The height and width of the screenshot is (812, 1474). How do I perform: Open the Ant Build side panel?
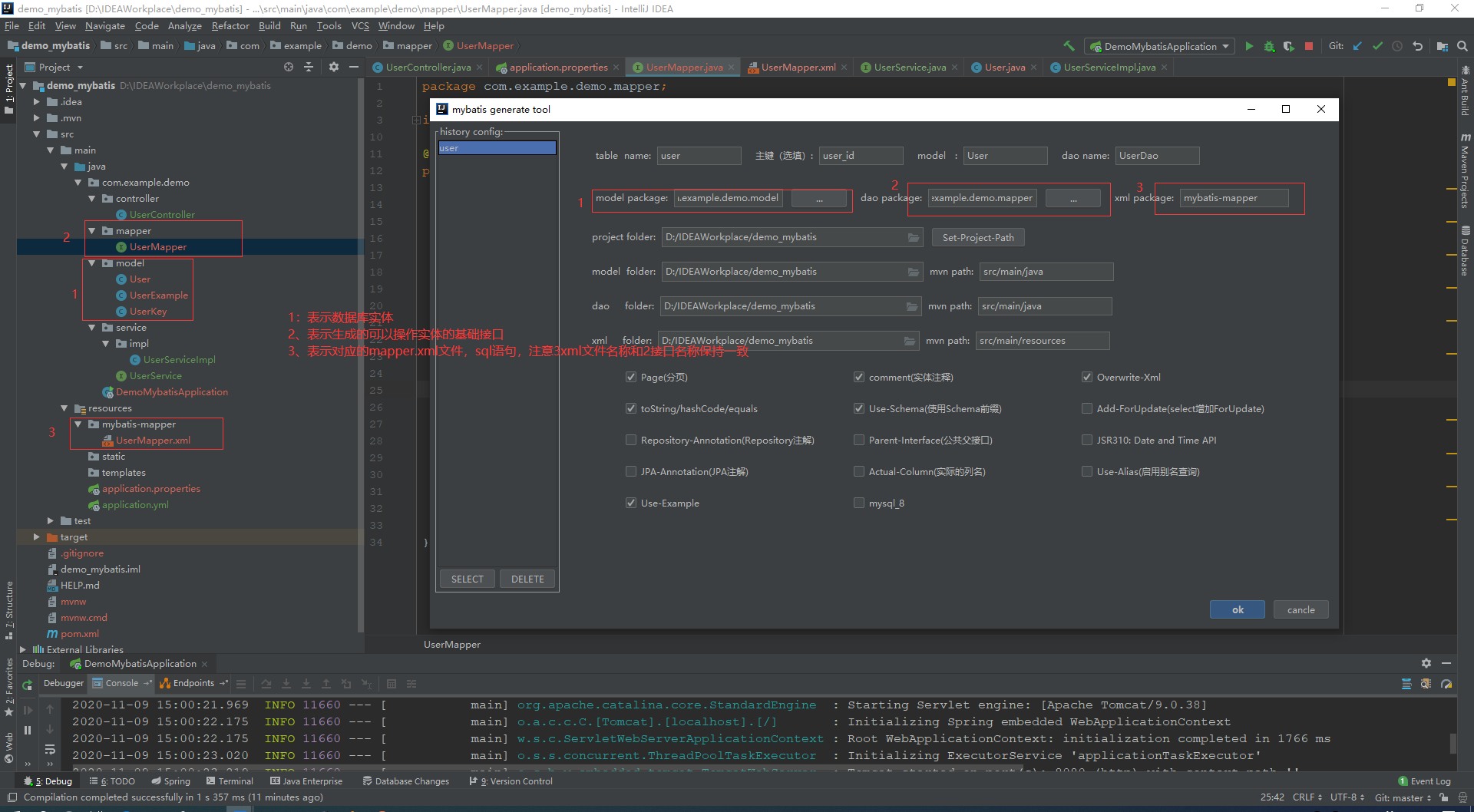coord(1465,91)
